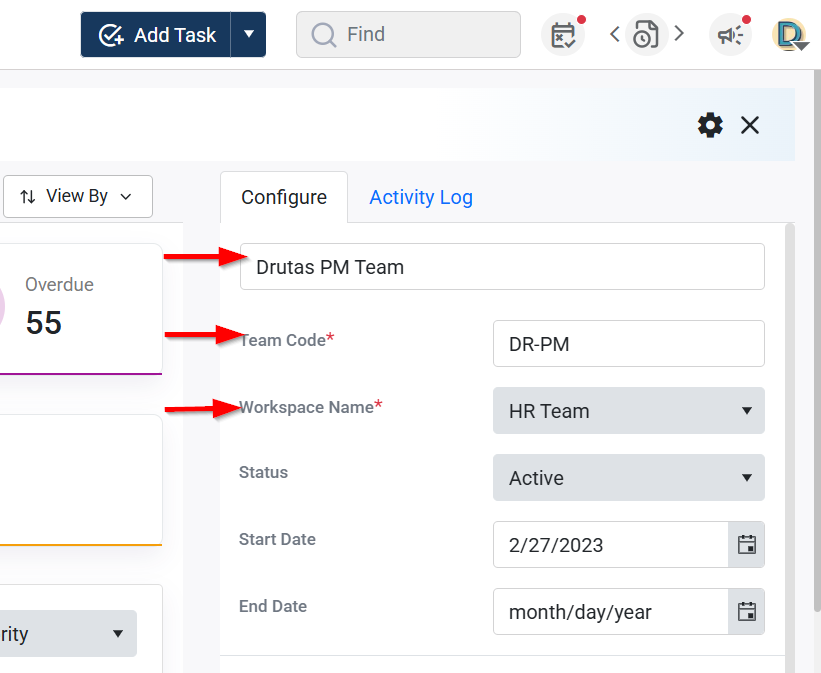Open the Workspace Name dropdown showing HR Team
Screen dimensions: 821x673
pos(628,411)
